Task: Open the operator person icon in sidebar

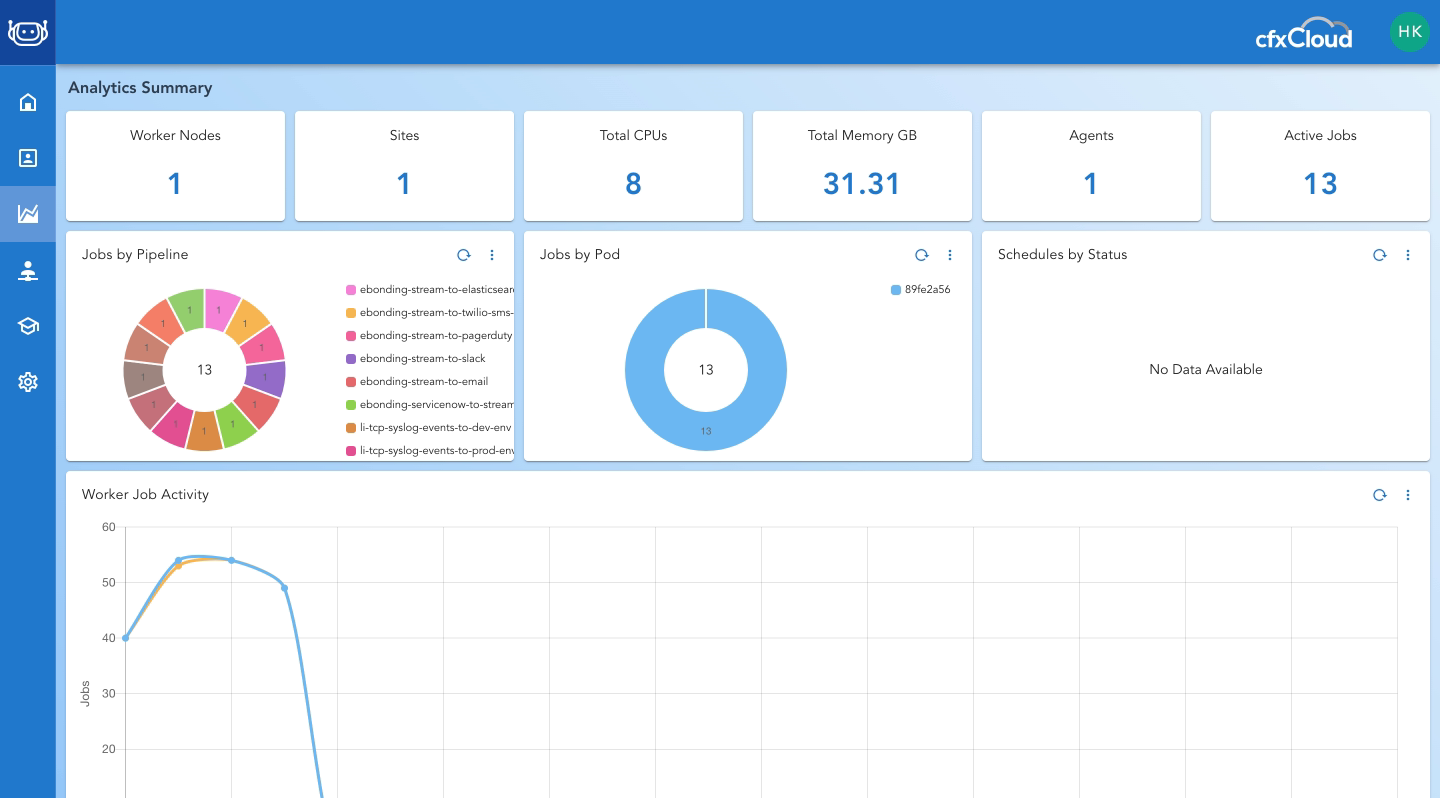Action: [x=28, y=270]
